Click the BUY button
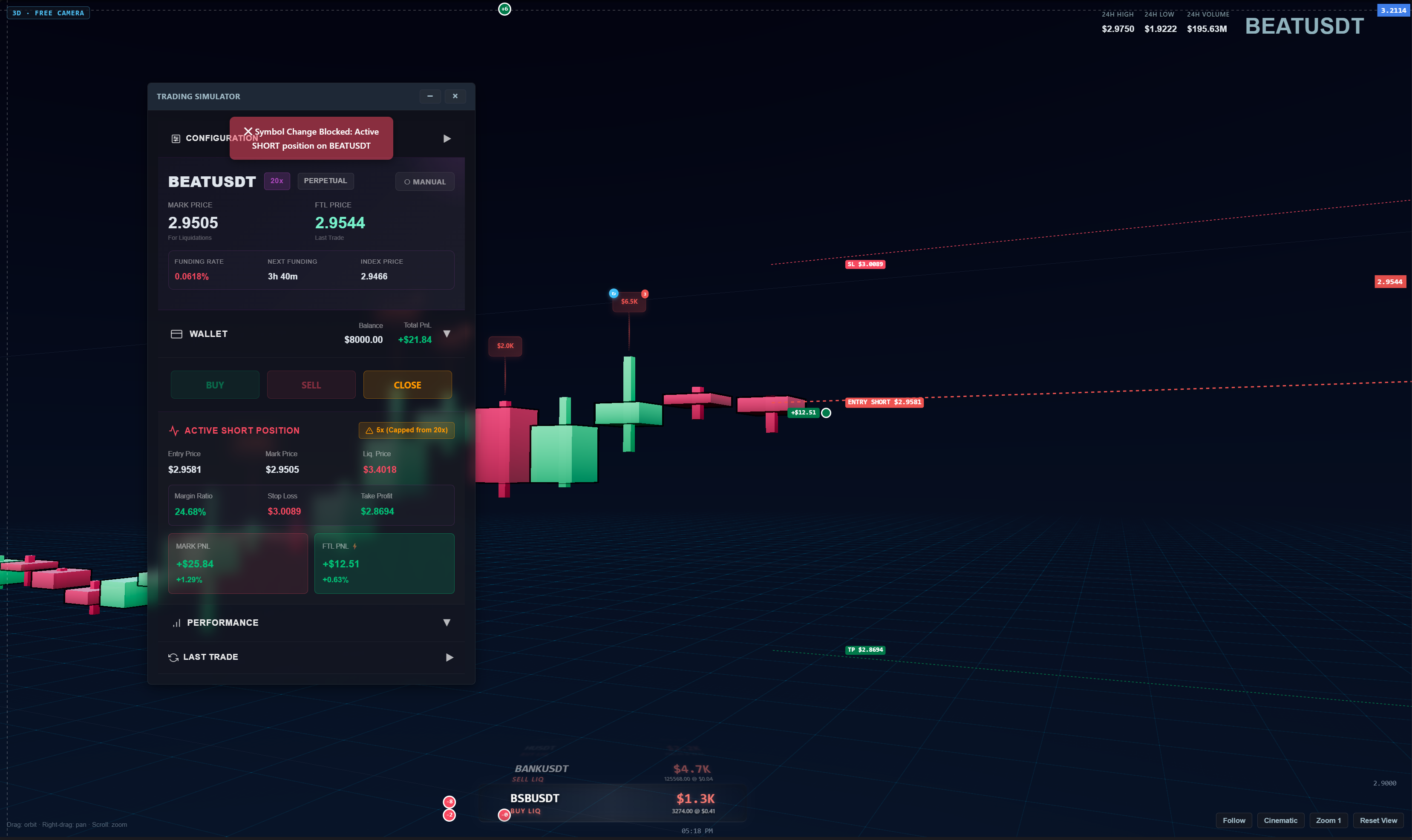 pyautogui.click(x=215, y=385)
